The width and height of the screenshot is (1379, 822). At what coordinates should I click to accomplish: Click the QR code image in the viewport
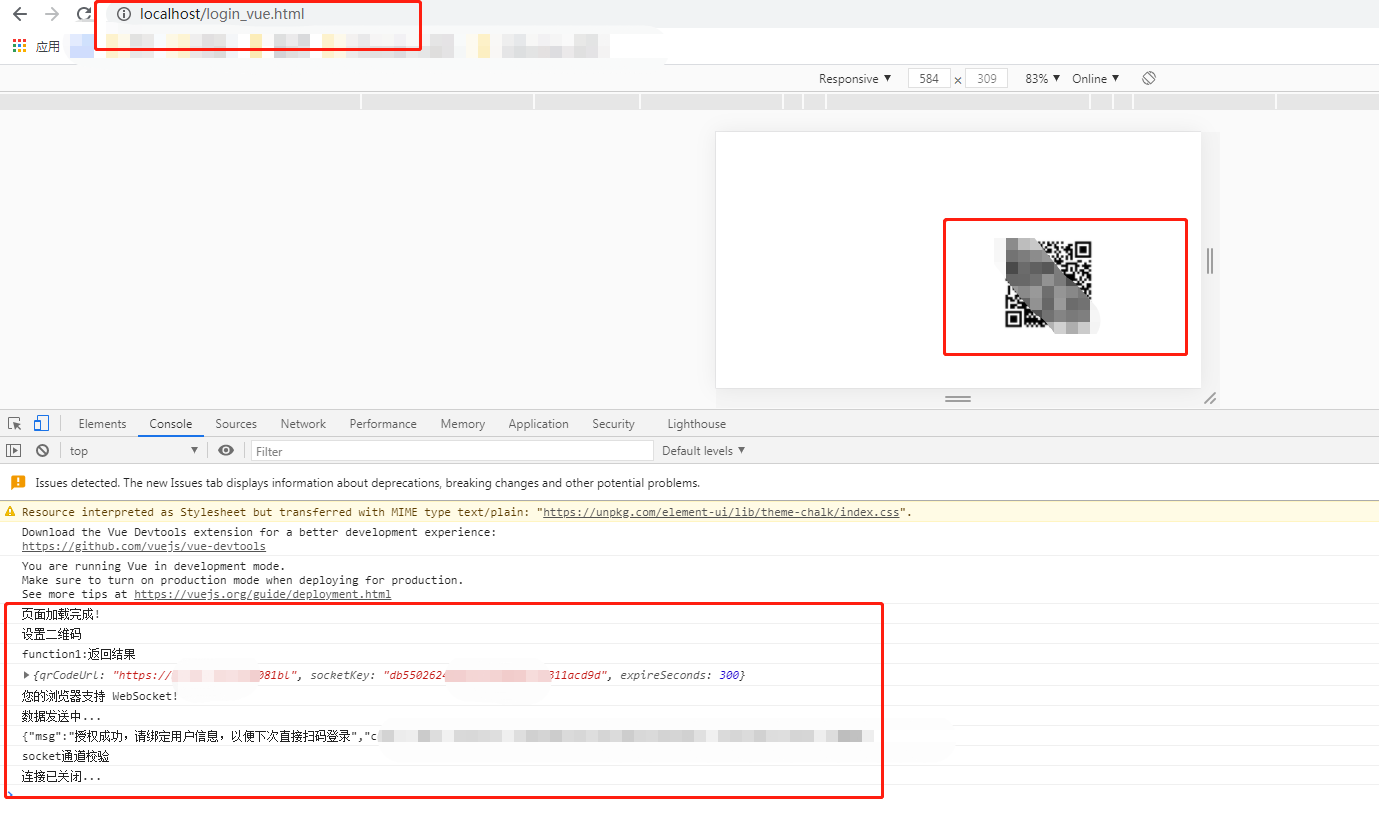click(x=1048, y=284)
